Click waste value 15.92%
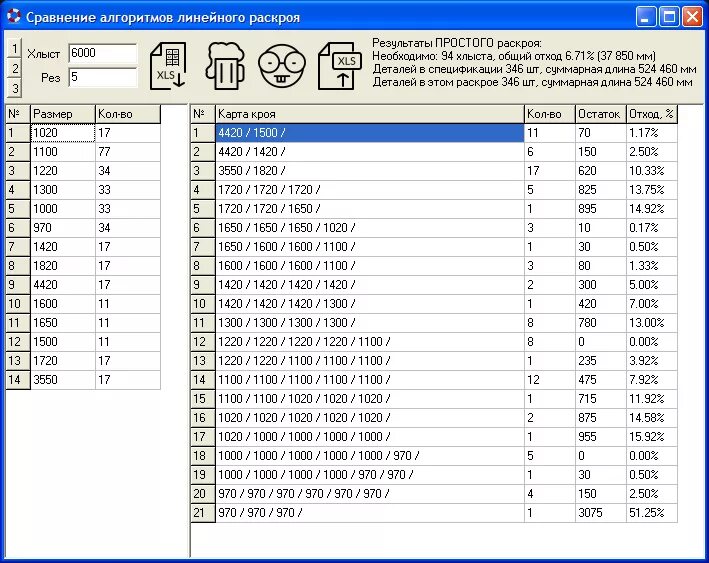 coord(652,437)
